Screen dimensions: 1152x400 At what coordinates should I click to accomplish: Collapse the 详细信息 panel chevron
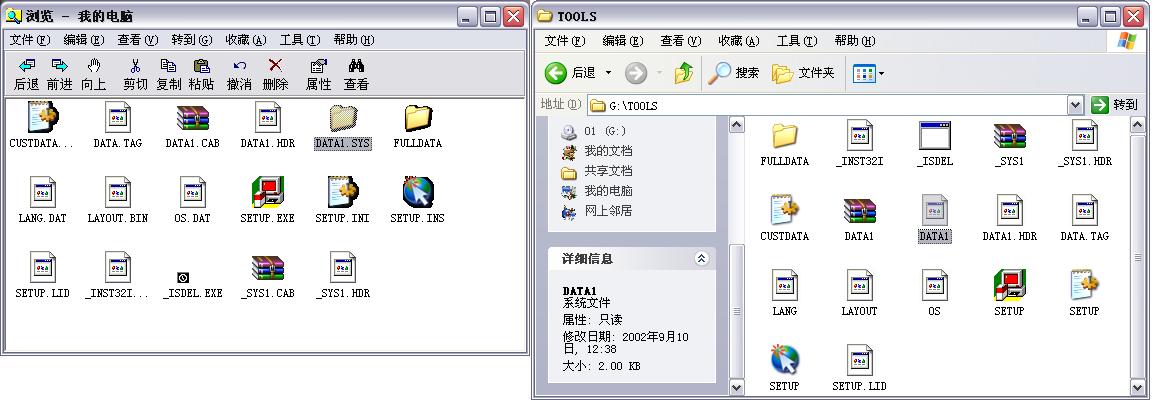(x=701, y=258)
